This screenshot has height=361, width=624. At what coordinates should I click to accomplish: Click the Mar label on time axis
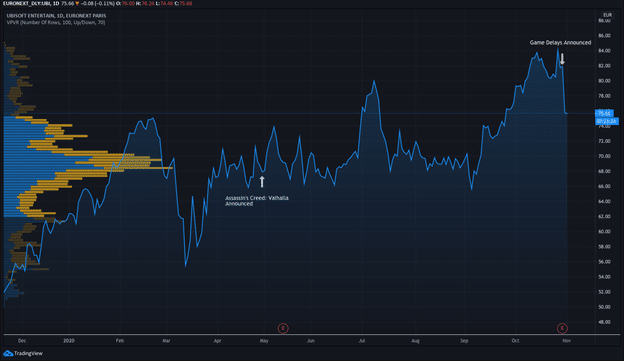166,341
